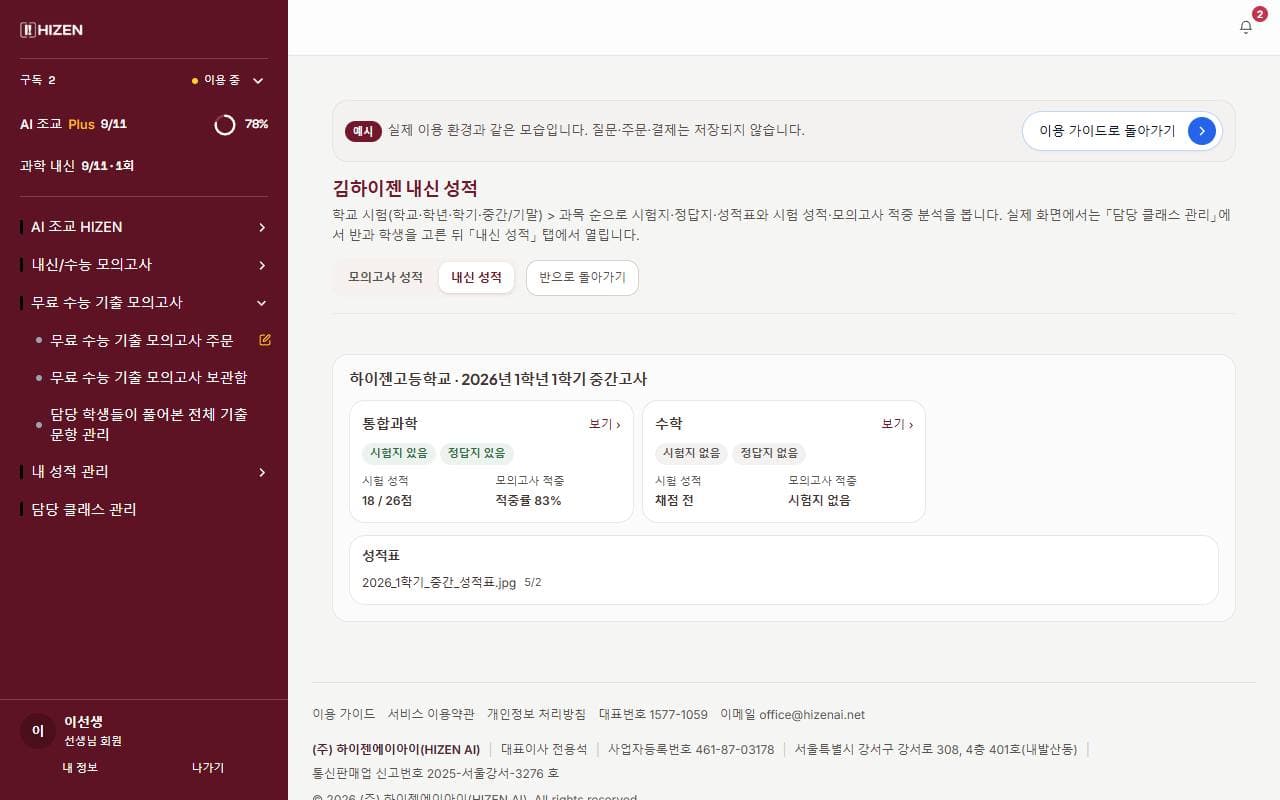Open the notification bell icon
This screenshot has height=800, width=1280.
point(1245,27)
